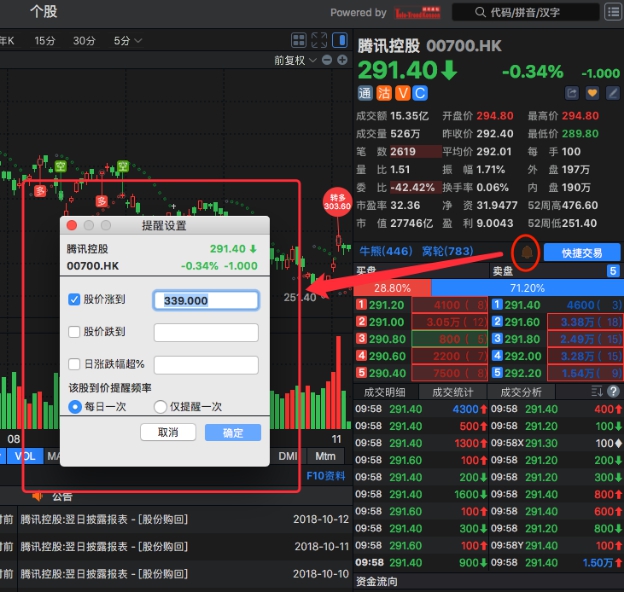Open the F10资料 link

[326, 476]
